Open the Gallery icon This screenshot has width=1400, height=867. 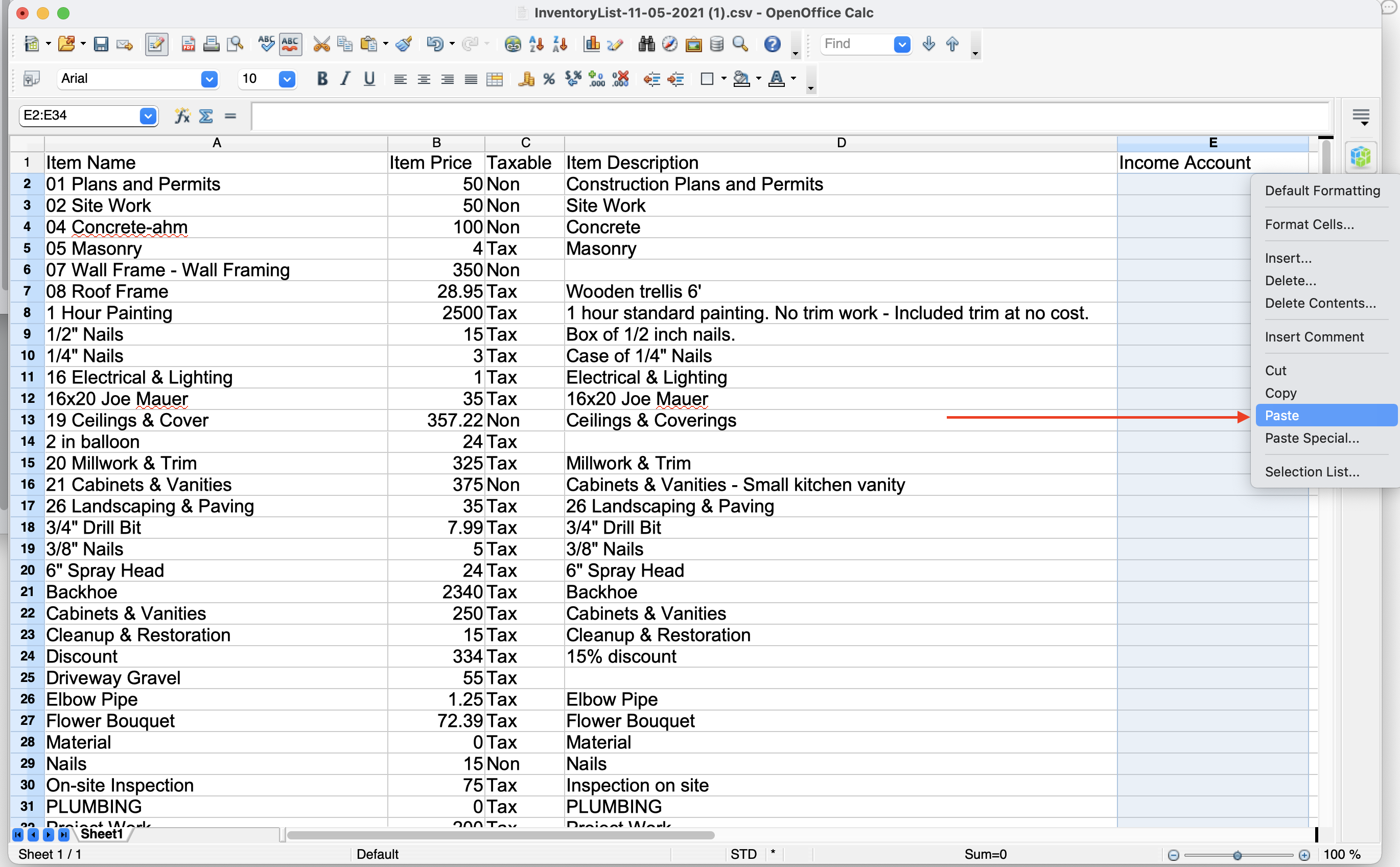pos(693,44)
